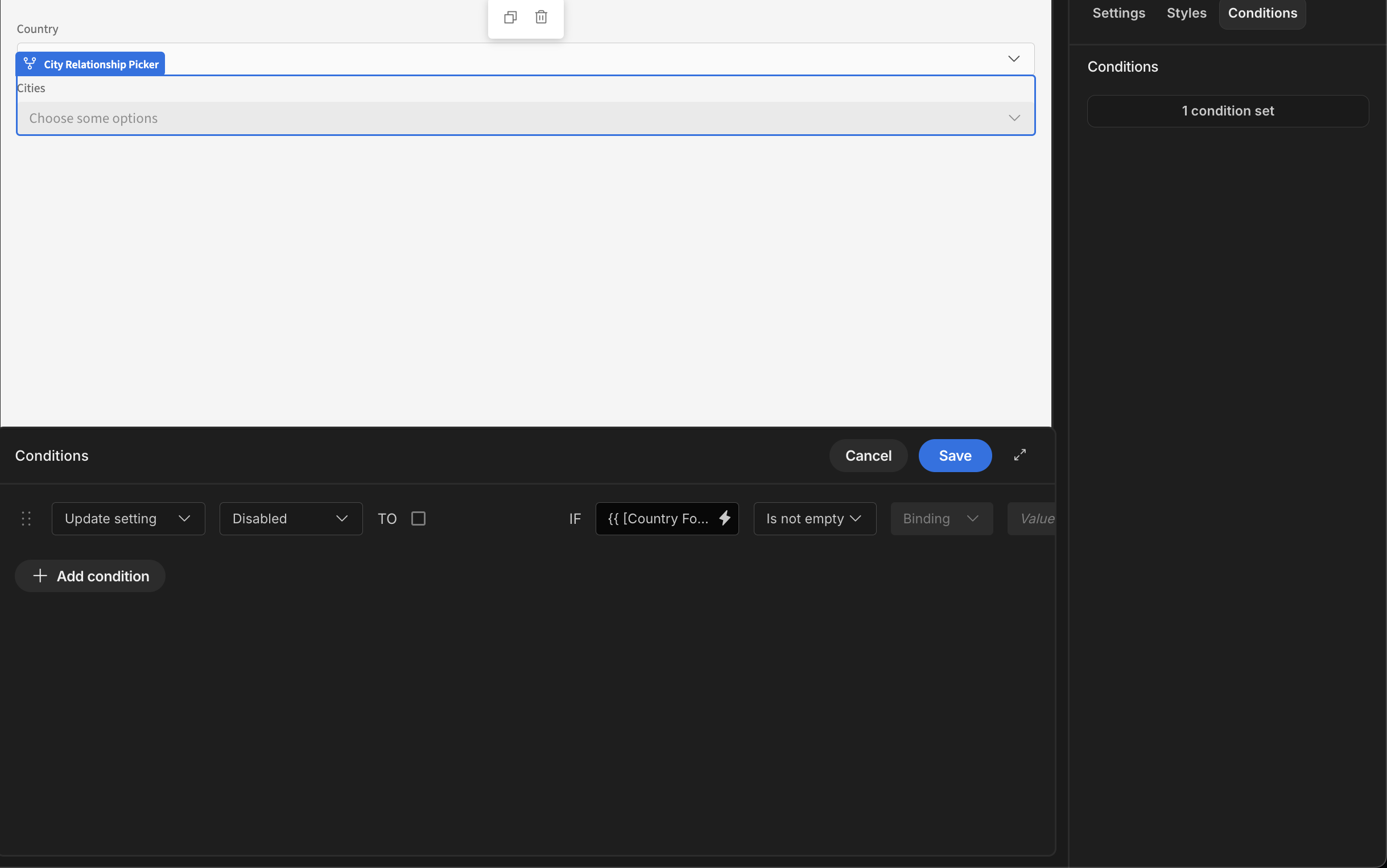
Task: Open the Update setting dropdown
Action: click(x=129, y=518)
